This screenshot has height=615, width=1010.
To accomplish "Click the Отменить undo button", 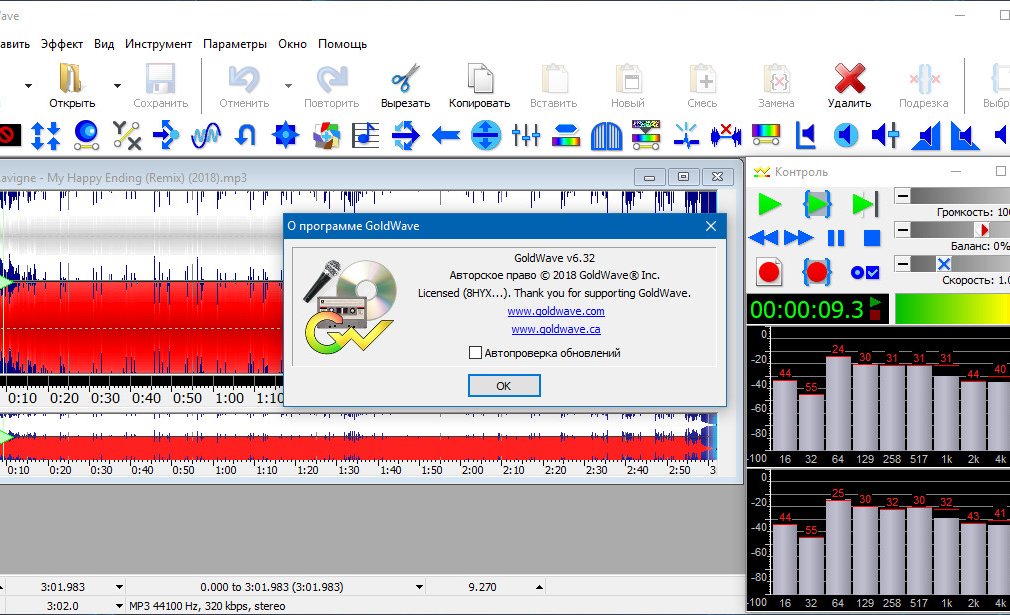I will [x=244, y=85].
